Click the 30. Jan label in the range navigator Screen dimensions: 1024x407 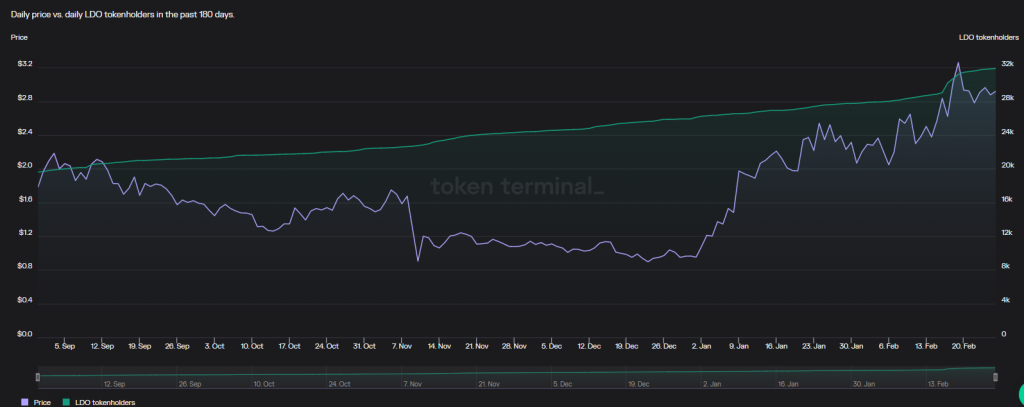(x=863, y=385)
